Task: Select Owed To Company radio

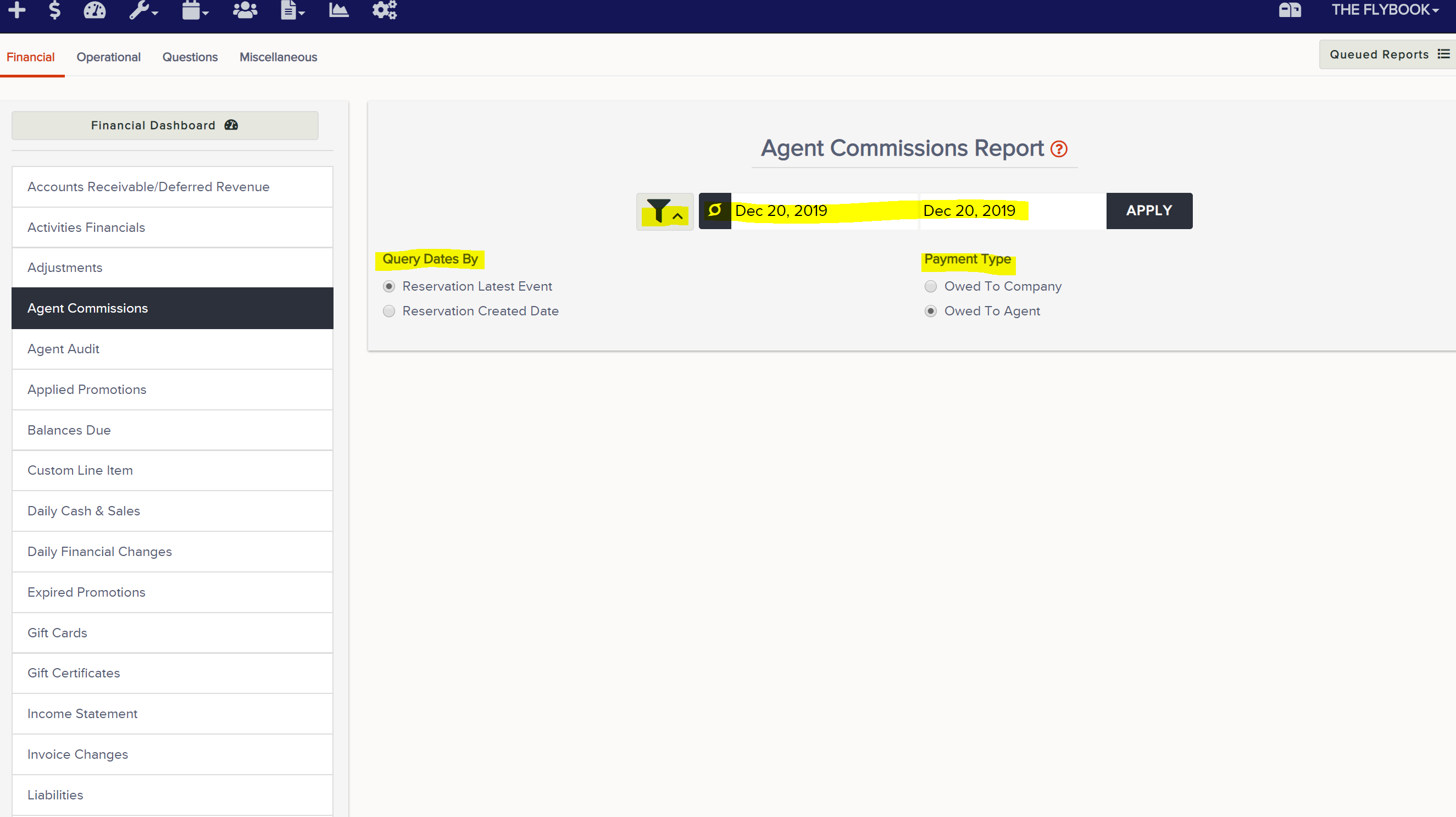Action: [930, 287]
